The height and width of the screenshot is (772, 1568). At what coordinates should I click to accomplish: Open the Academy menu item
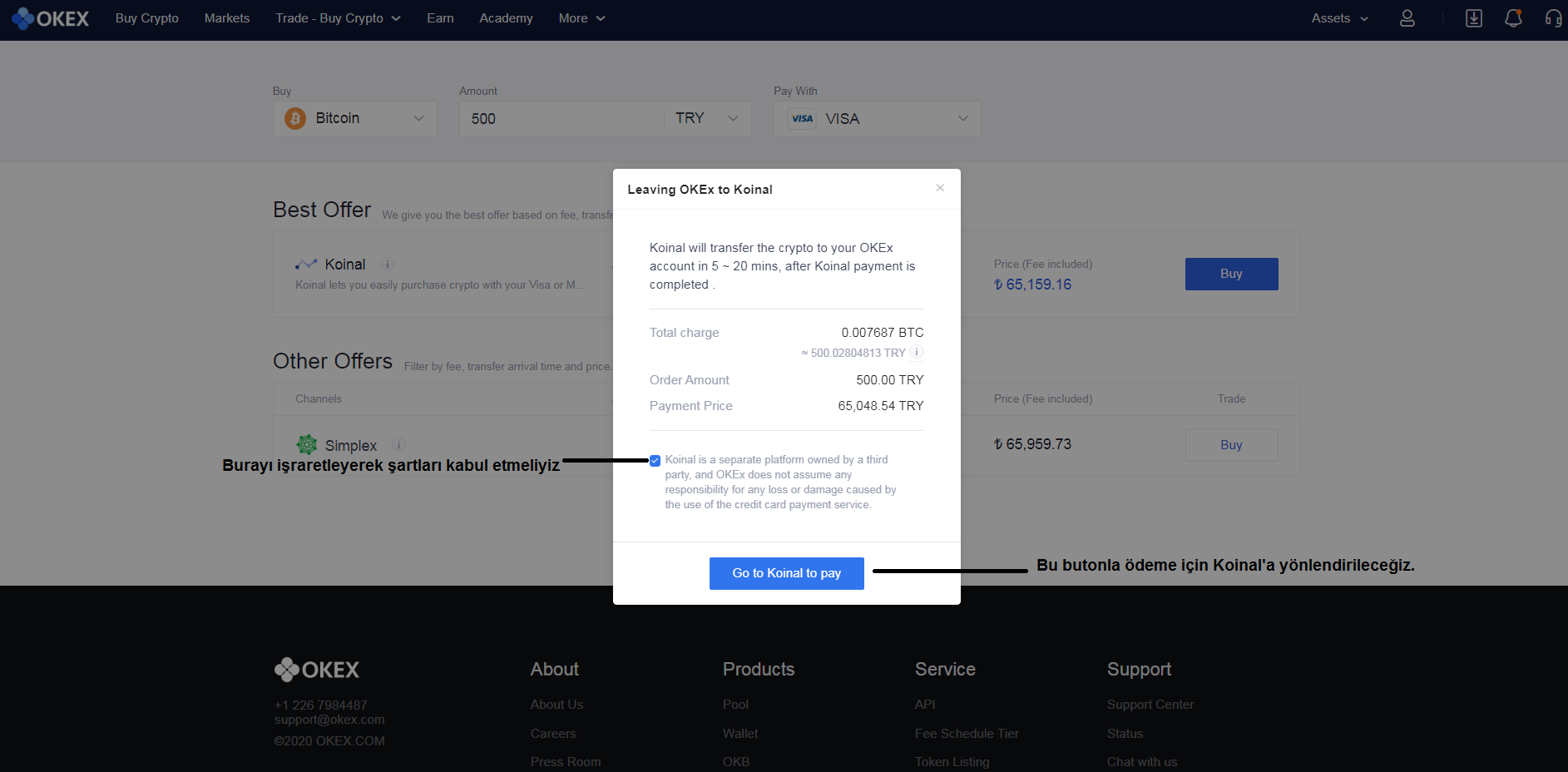(x=506, y=18)
